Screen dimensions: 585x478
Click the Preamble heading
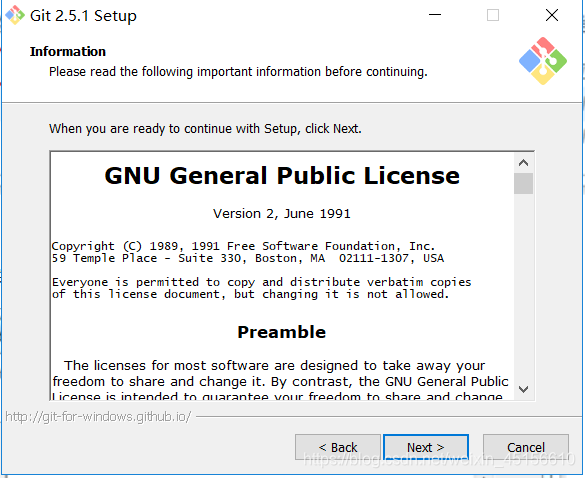pos(282,332)
